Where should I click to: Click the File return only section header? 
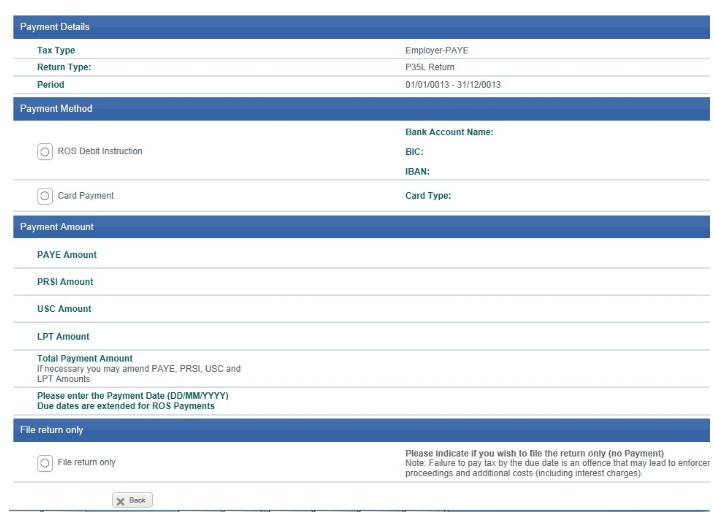click(52, 430)
